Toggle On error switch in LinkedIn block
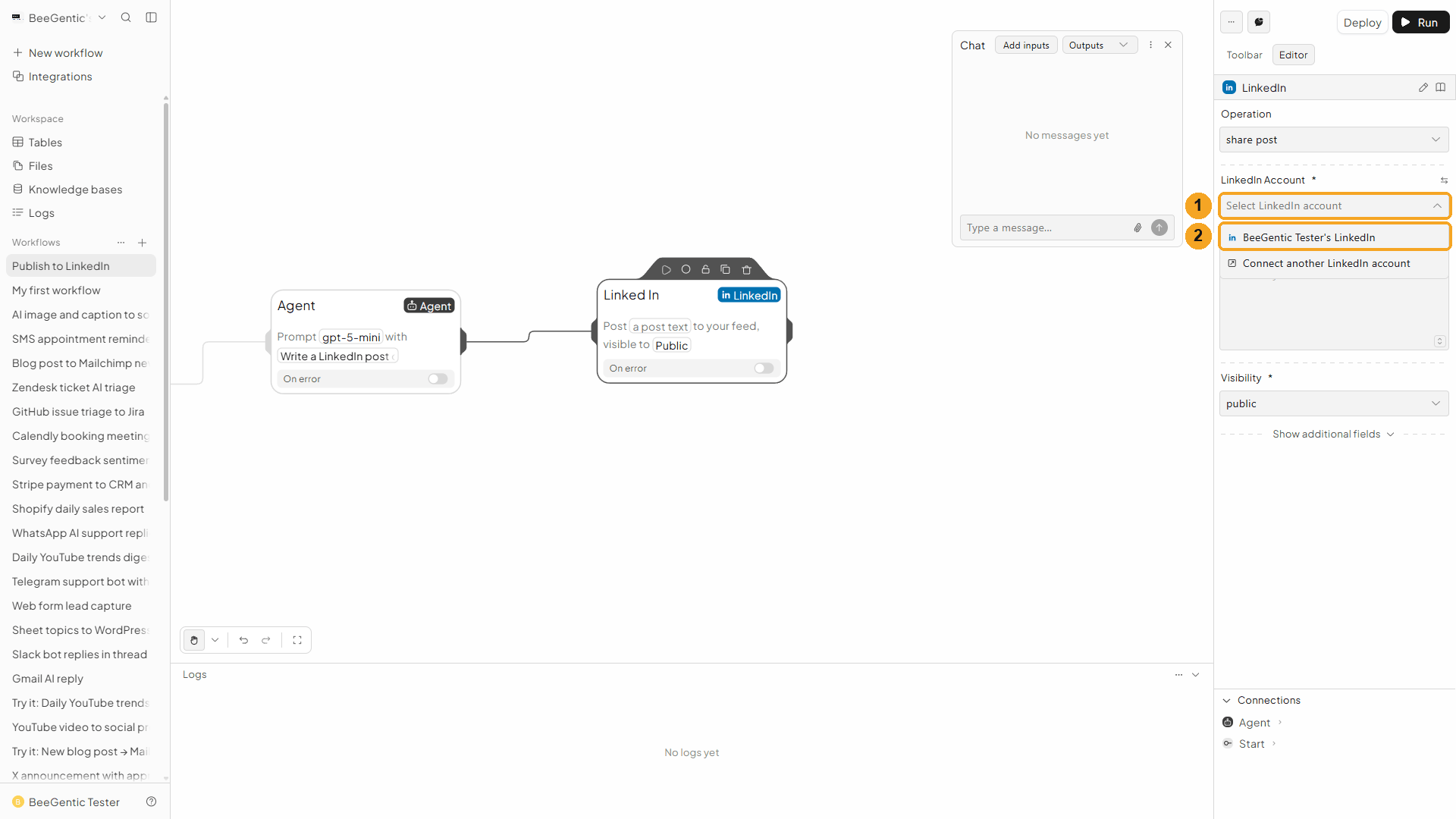The image size is (1456, 819). (764, 369)
